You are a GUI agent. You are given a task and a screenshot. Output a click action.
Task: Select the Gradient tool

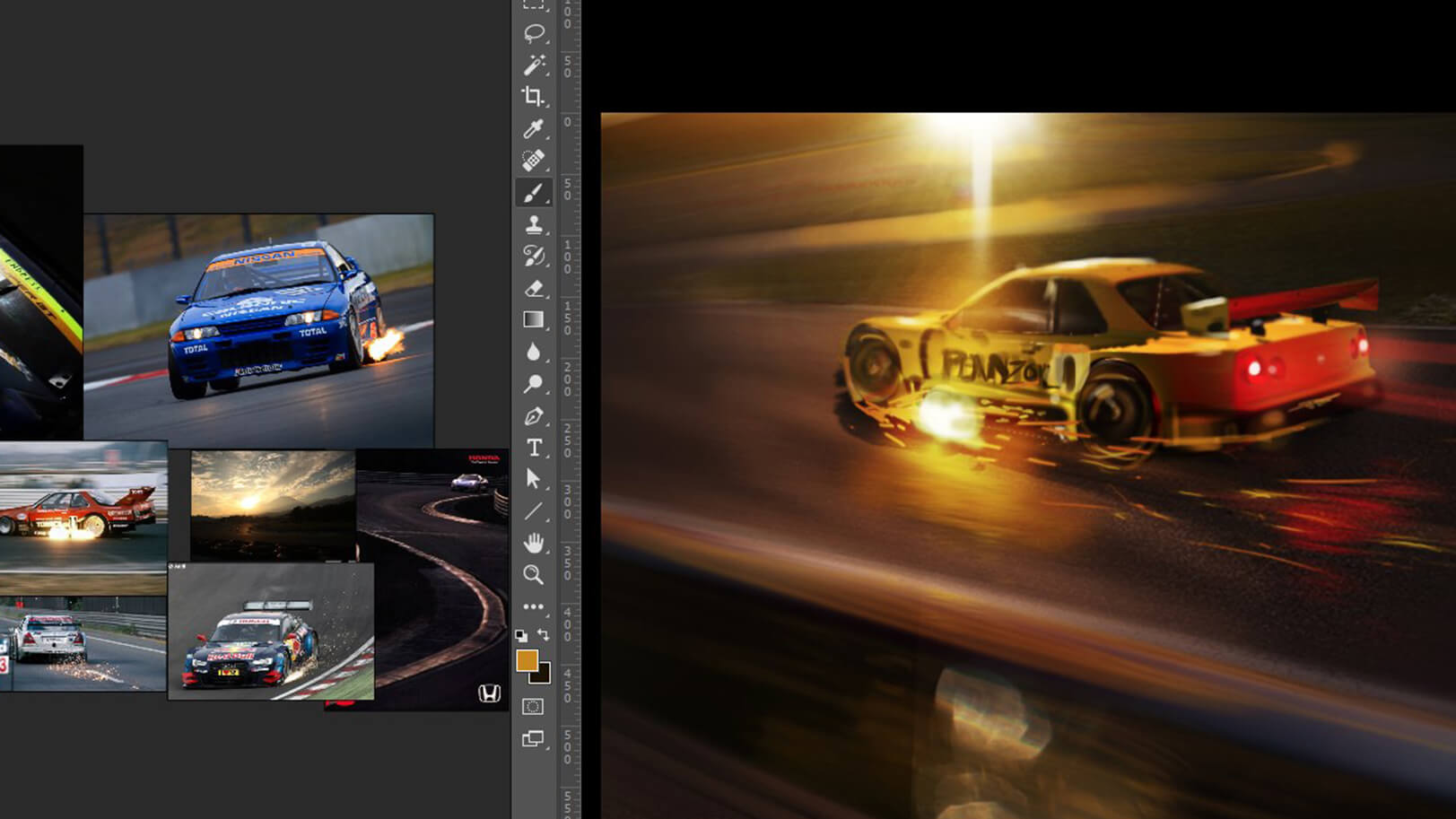point(534,320)
